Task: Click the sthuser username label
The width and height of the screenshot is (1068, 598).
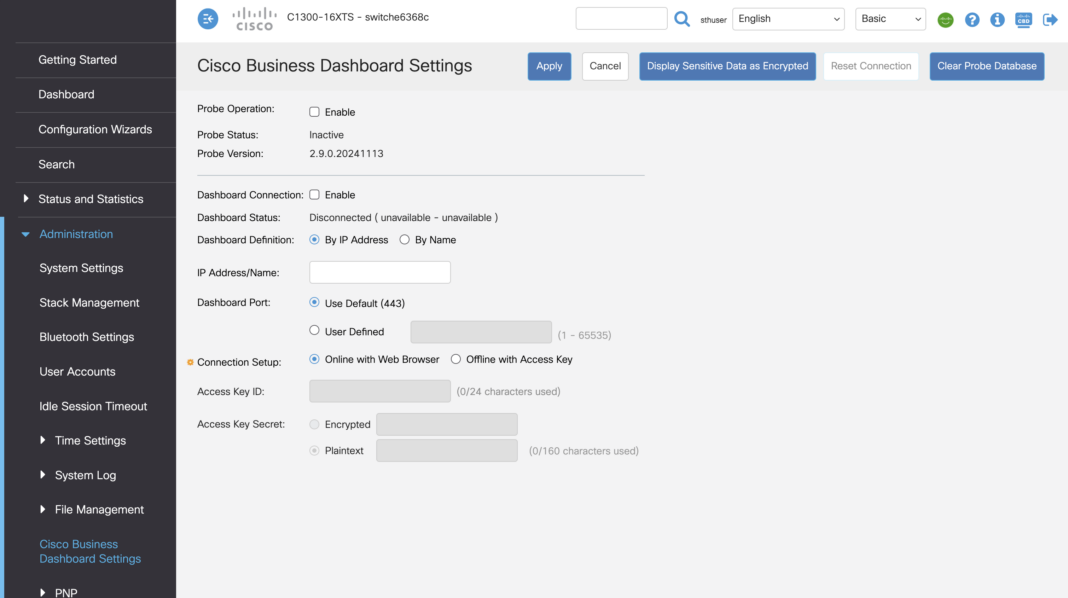Action: point(713,20)
